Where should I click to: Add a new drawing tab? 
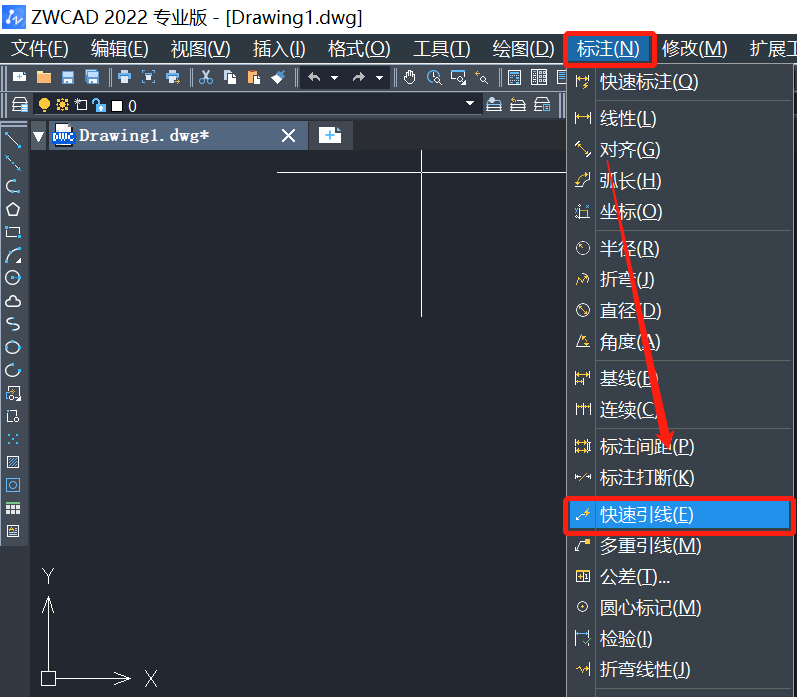pyautogui.click(x=330, y=135)
